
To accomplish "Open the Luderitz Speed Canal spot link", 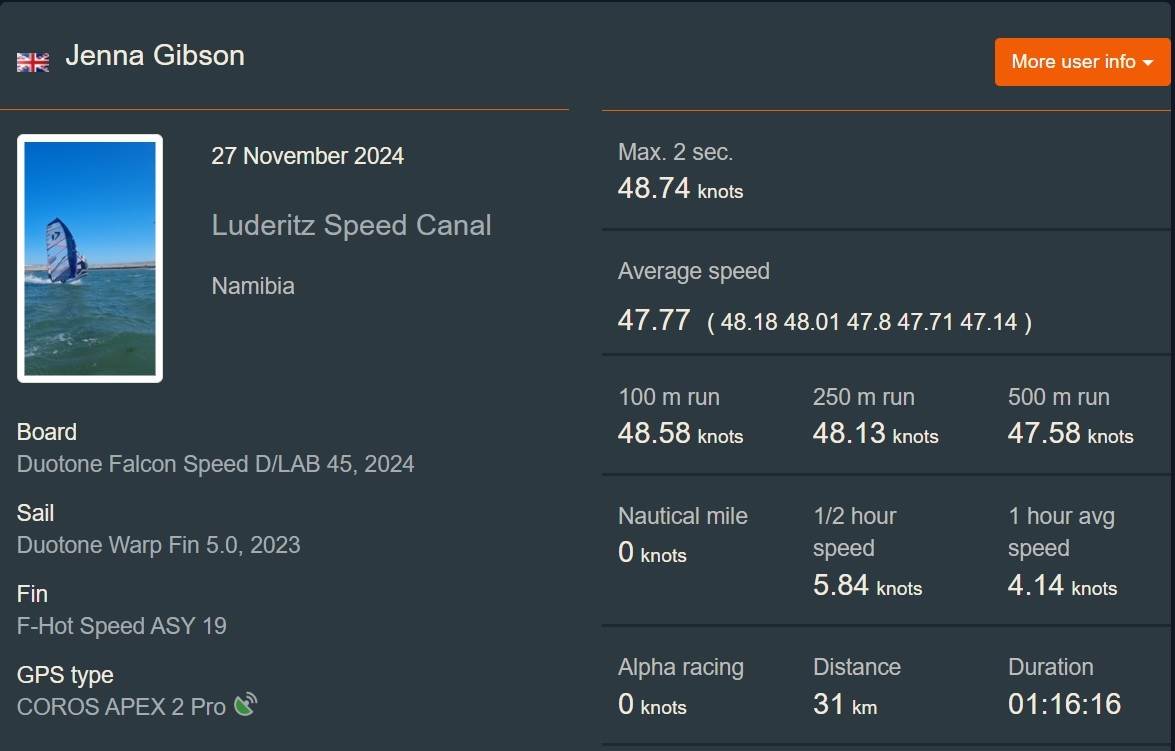I will (x=351, y=225).
